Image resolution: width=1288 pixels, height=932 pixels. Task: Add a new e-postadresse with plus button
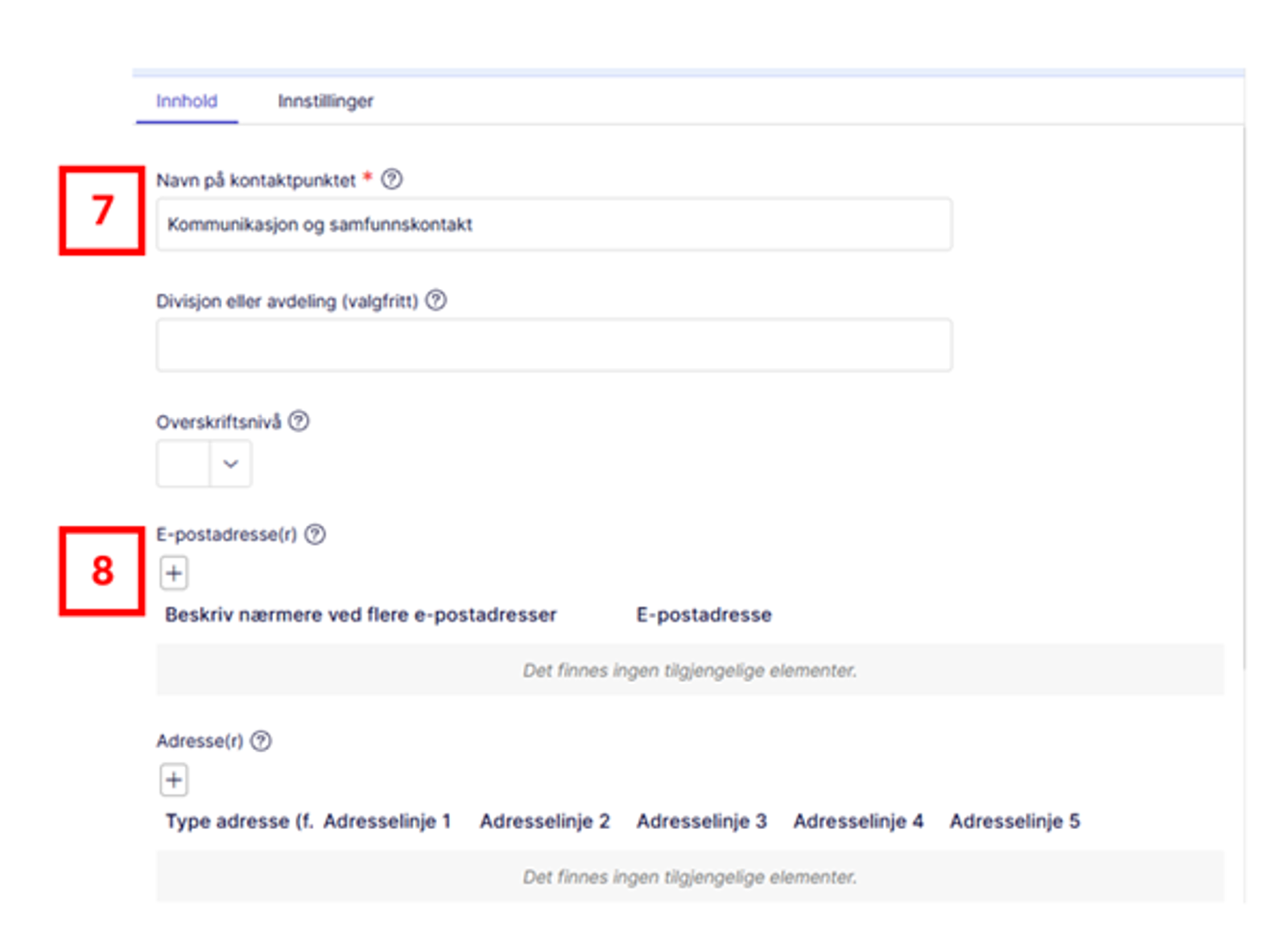coord(174,574)
